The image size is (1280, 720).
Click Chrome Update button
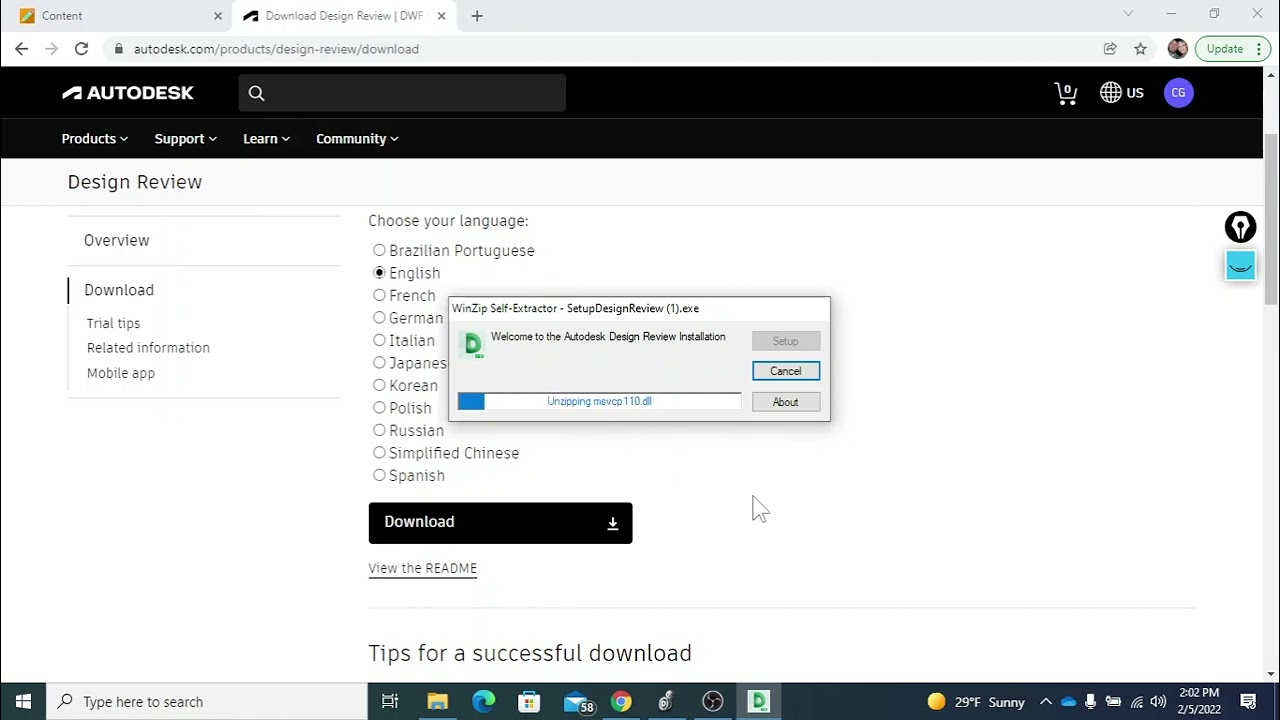click(x=1231, y=49)
